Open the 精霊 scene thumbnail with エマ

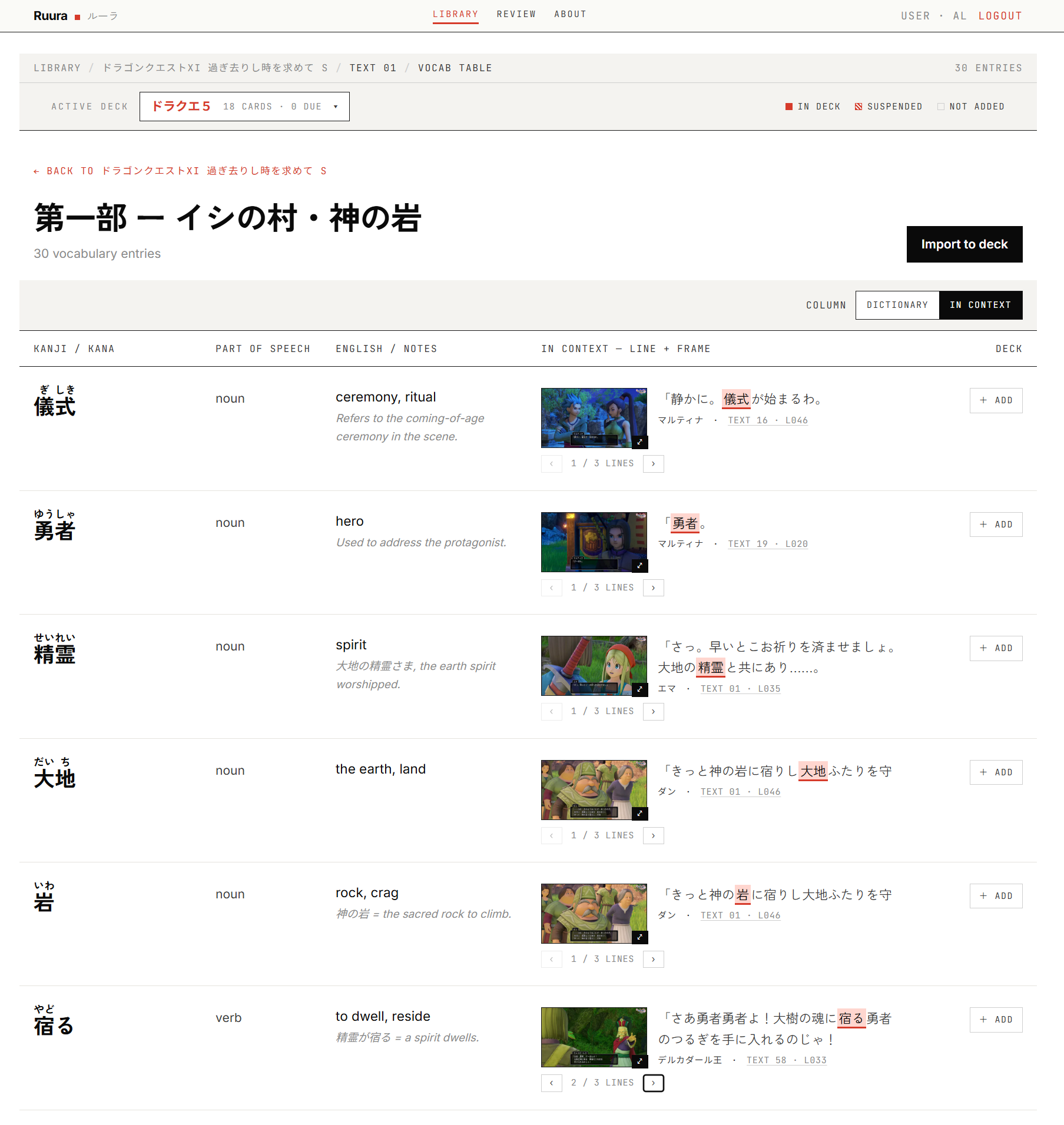point(594,666)
